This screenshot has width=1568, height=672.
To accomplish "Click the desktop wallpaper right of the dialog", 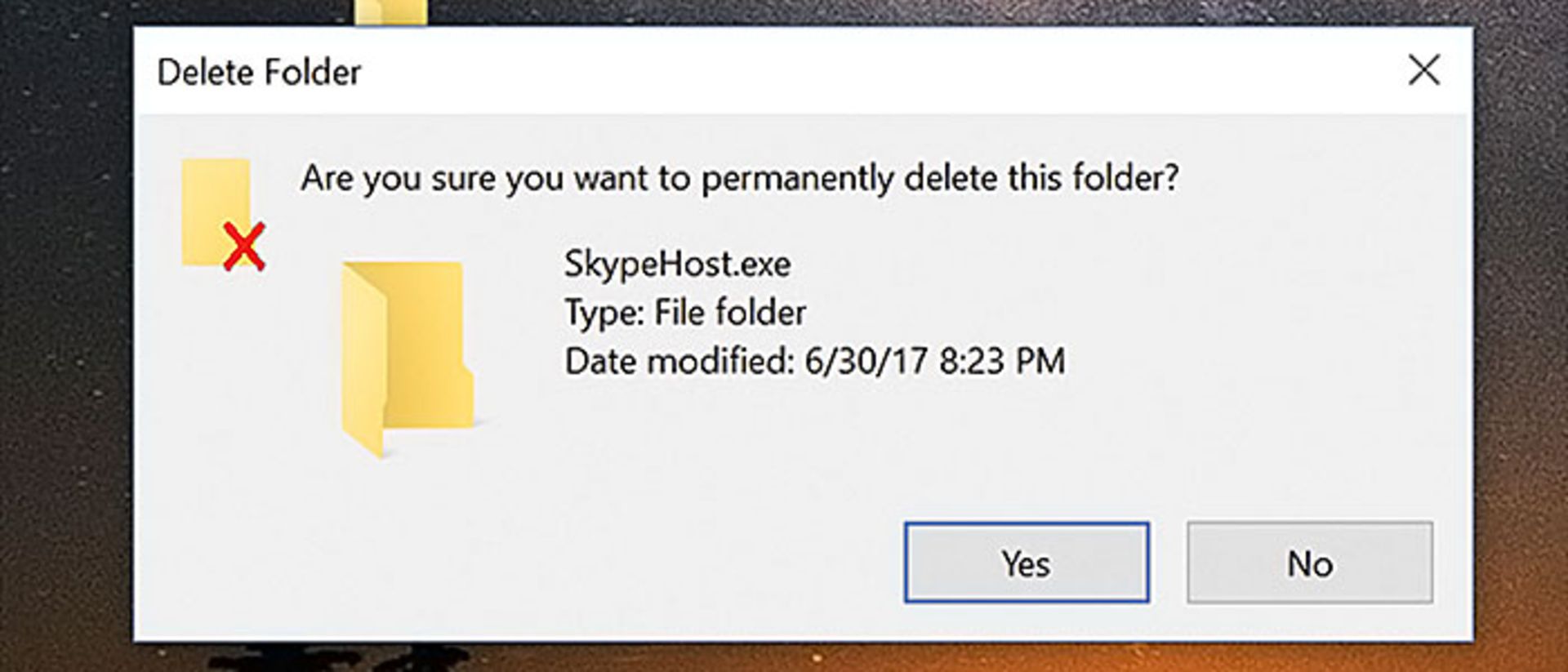I will (1521, 327).
